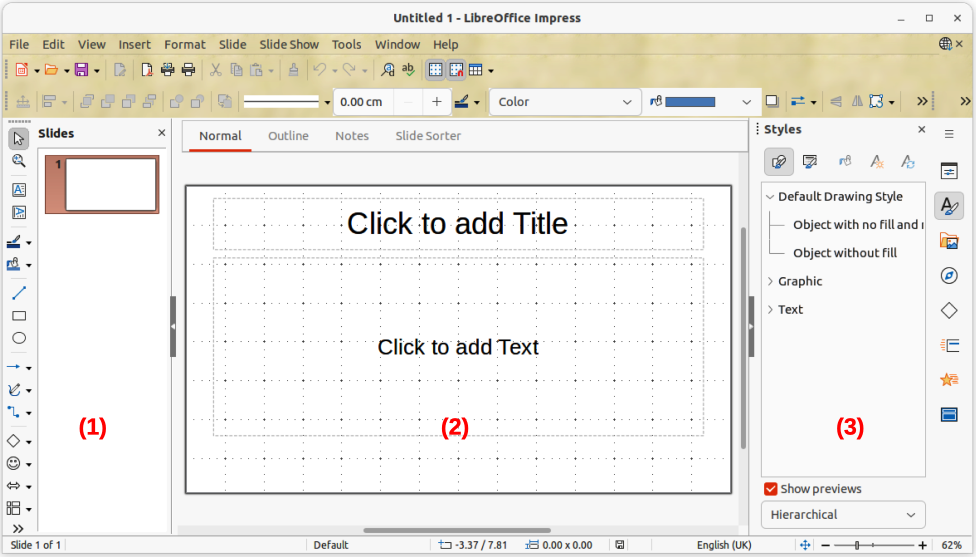
Task: Select the Connectors tool
Action: coord(14,412)
